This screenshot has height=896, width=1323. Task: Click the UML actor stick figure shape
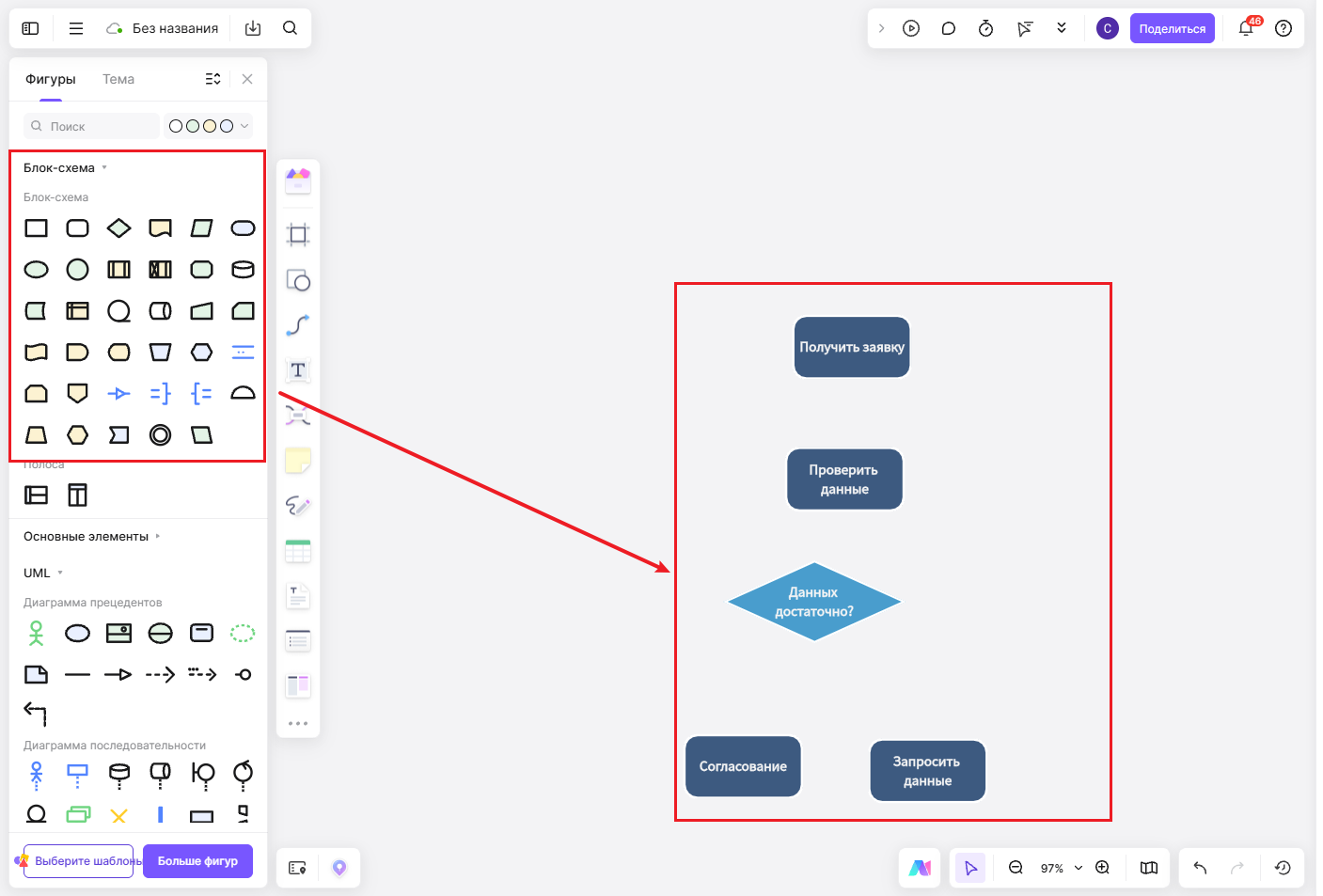coord(37,634)
